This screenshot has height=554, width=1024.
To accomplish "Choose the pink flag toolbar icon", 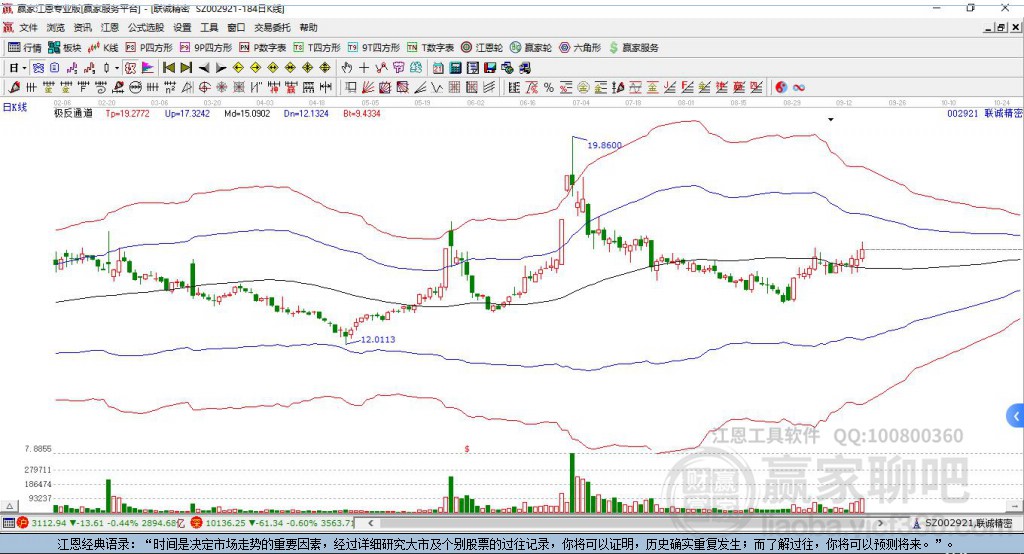I will pos(148,68).
